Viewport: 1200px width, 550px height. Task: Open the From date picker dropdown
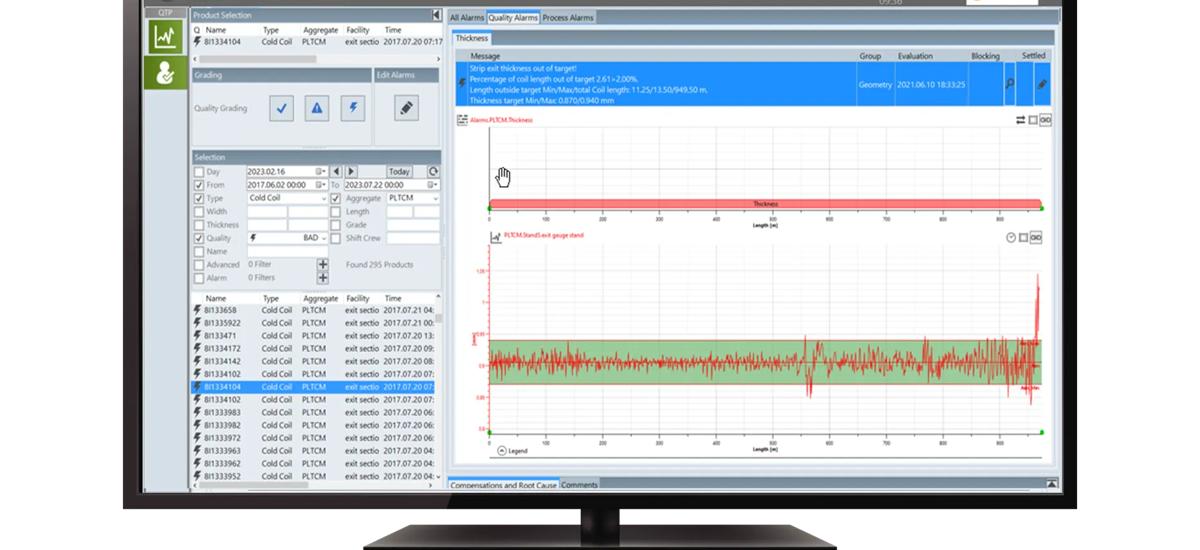(321, 185)
